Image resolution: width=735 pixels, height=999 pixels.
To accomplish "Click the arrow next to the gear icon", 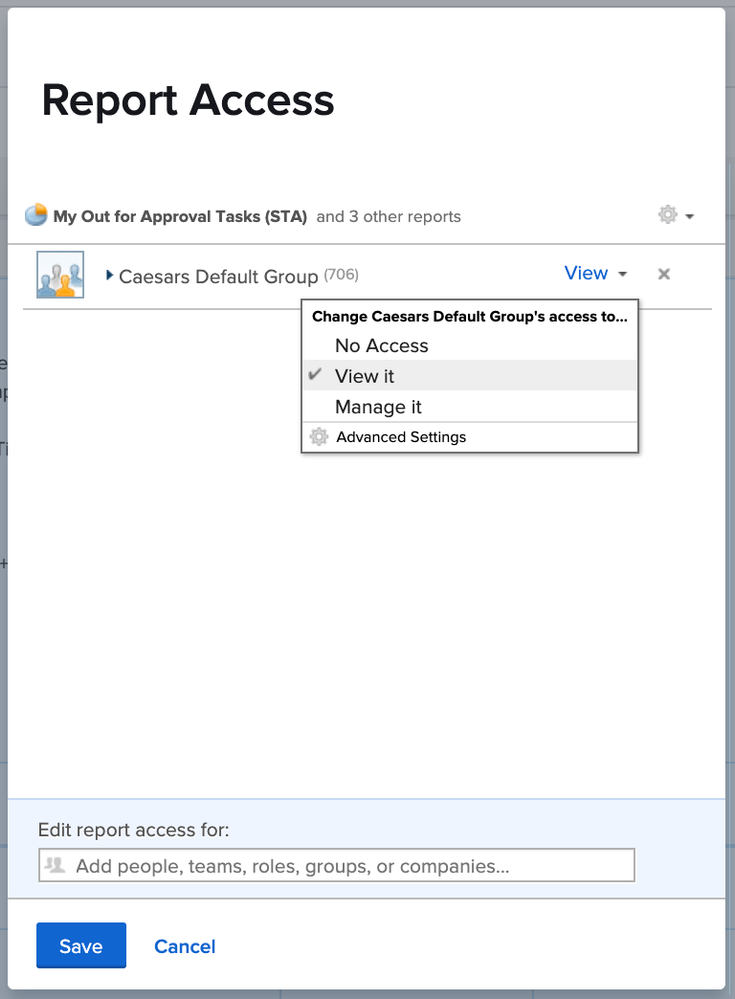I will pyautogui.click(x=690, y=216).
